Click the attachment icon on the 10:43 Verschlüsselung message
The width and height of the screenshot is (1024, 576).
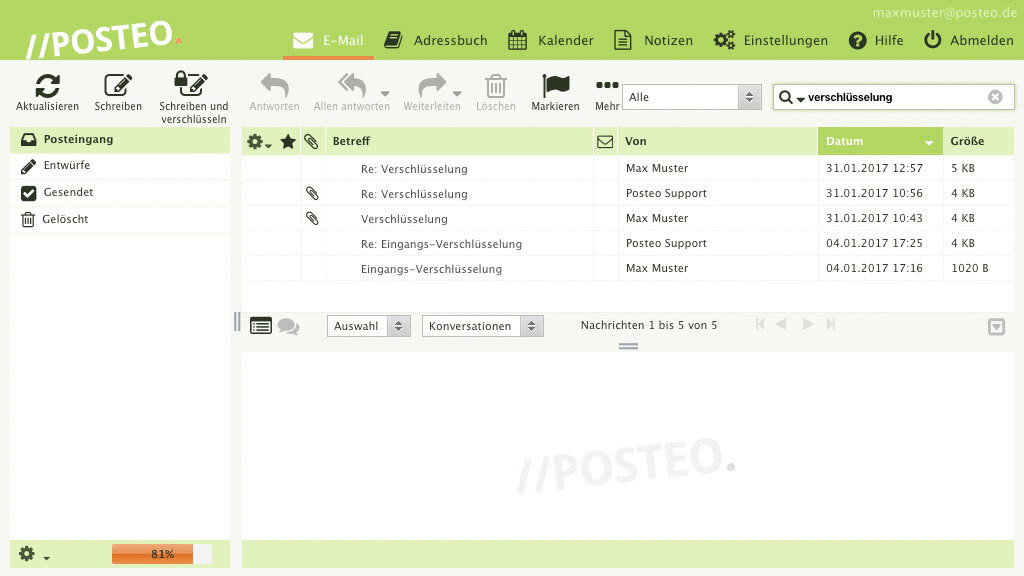(x=312, y=218)
